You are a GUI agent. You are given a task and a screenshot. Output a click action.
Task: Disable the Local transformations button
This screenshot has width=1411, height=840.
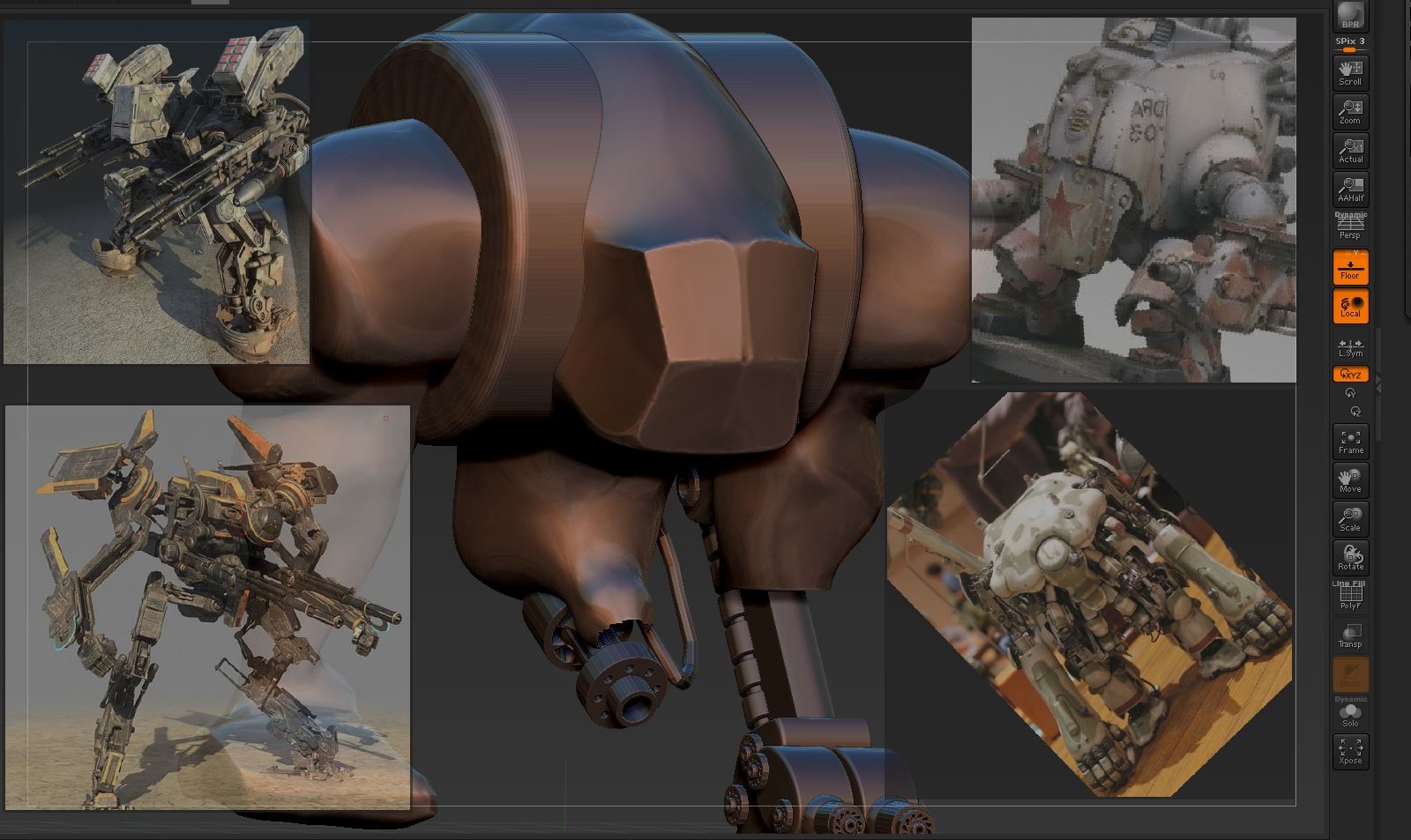pos(1349,307)
